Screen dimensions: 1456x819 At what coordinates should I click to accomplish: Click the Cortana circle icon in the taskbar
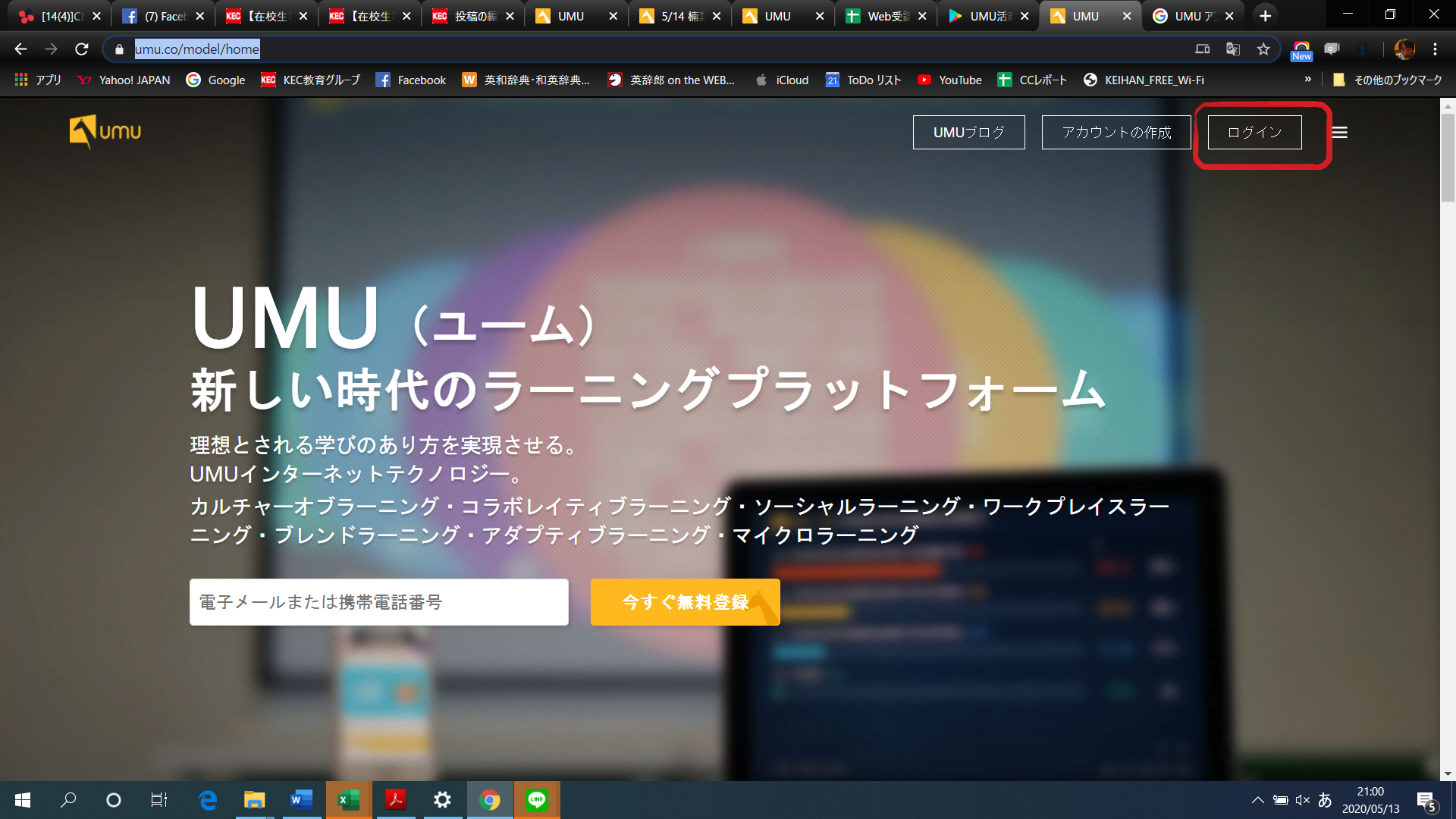114,800
